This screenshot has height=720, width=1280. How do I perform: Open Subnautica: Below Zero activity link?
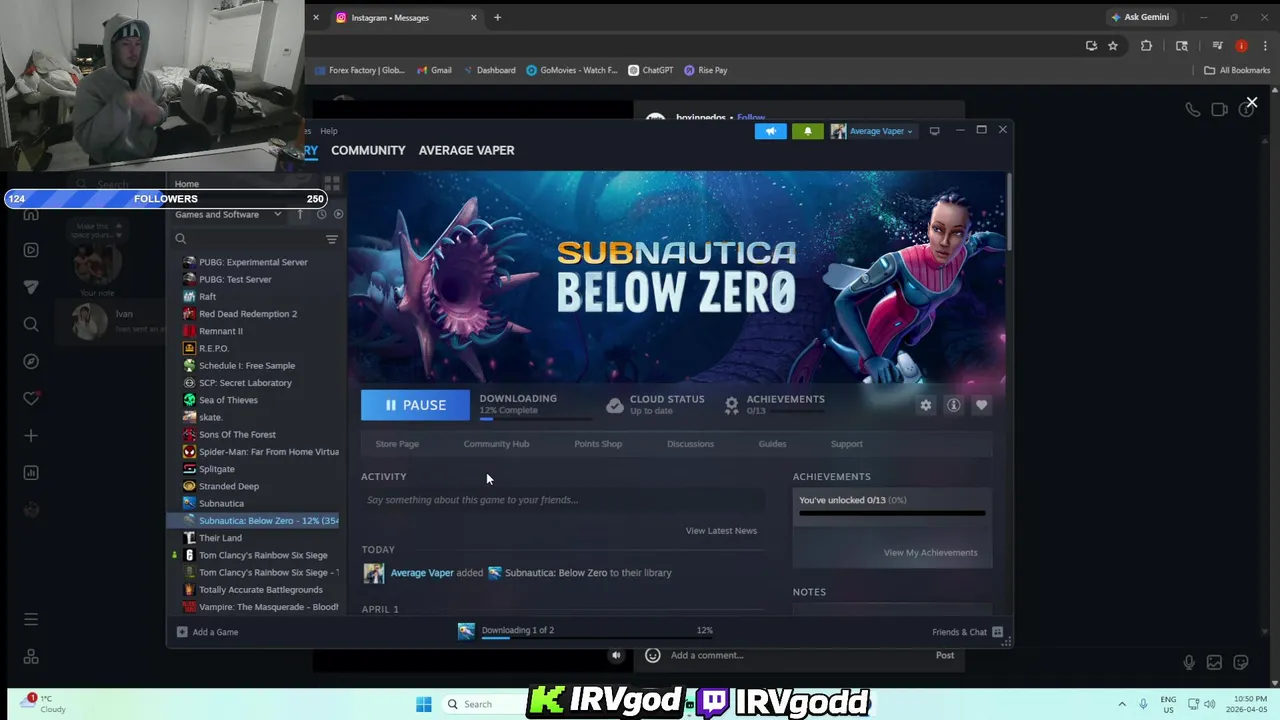pyautogui.click(x=555, y=573)
